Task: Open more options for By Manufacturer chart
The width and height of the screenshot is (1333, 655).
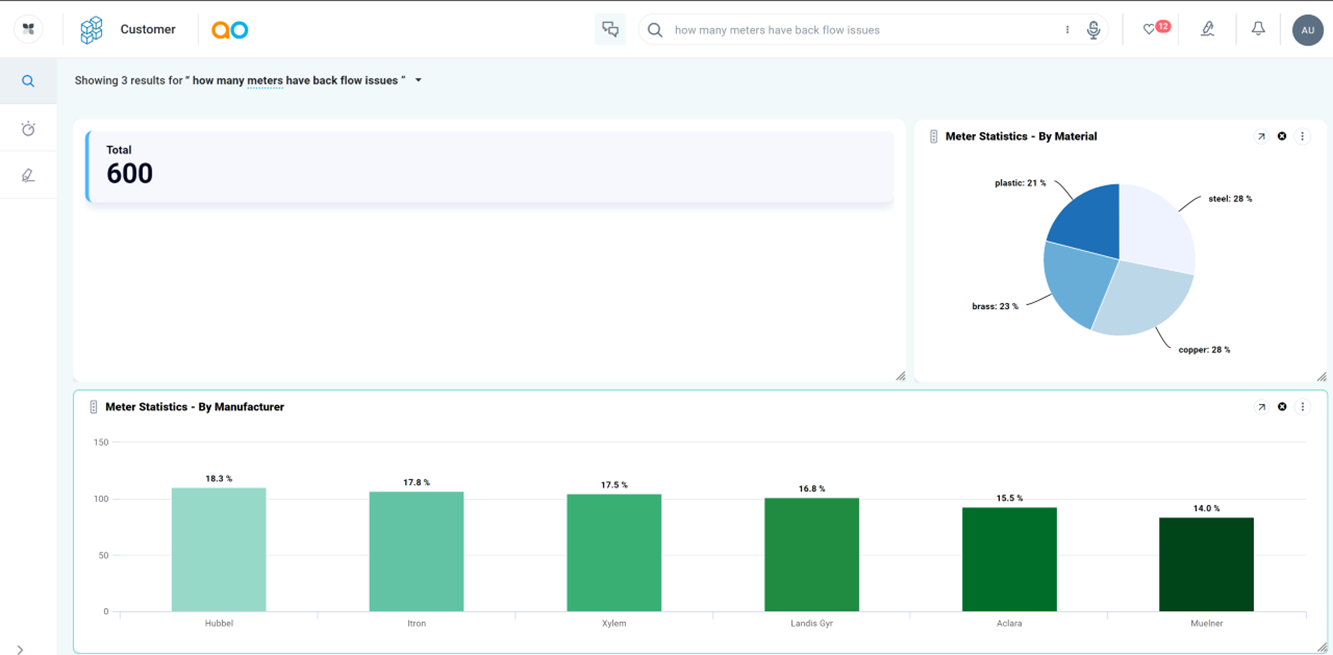Action: point(1302,407)
